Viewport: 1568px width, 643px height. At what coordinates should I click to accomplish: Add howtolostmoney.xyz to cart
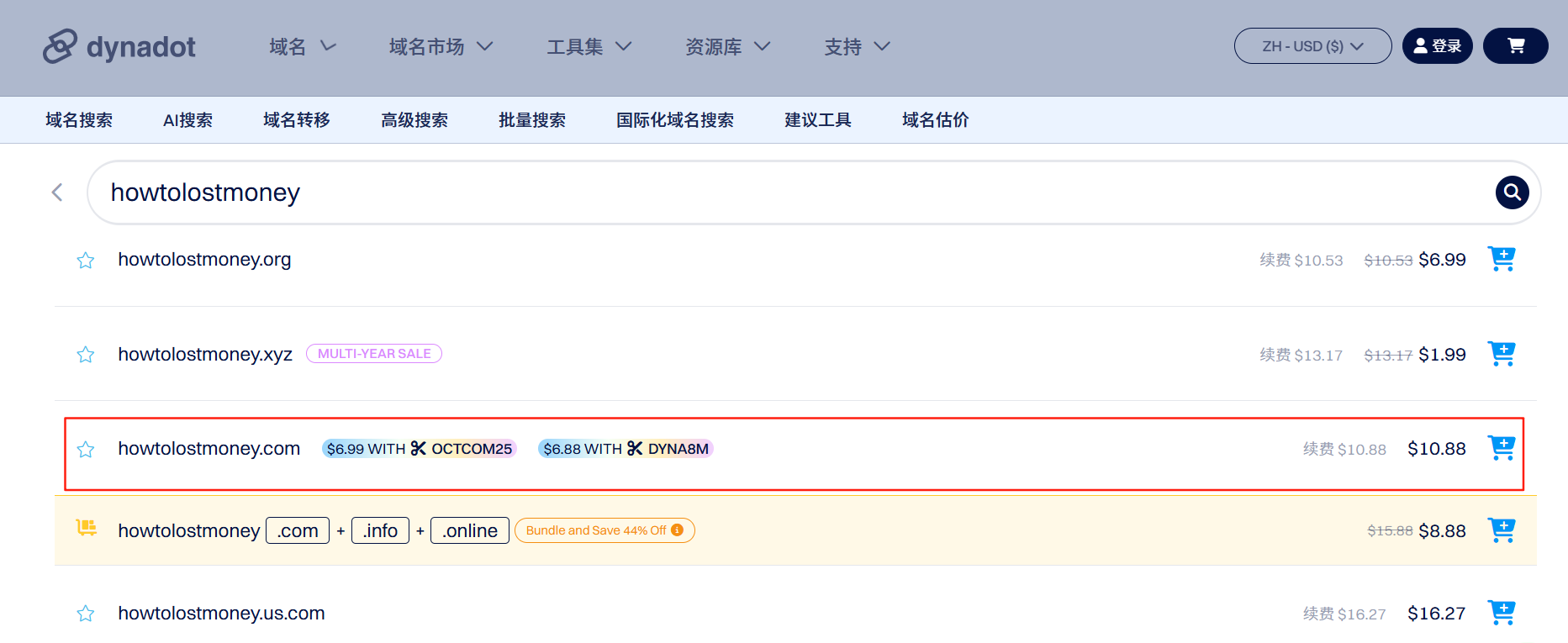[1501, 354]
